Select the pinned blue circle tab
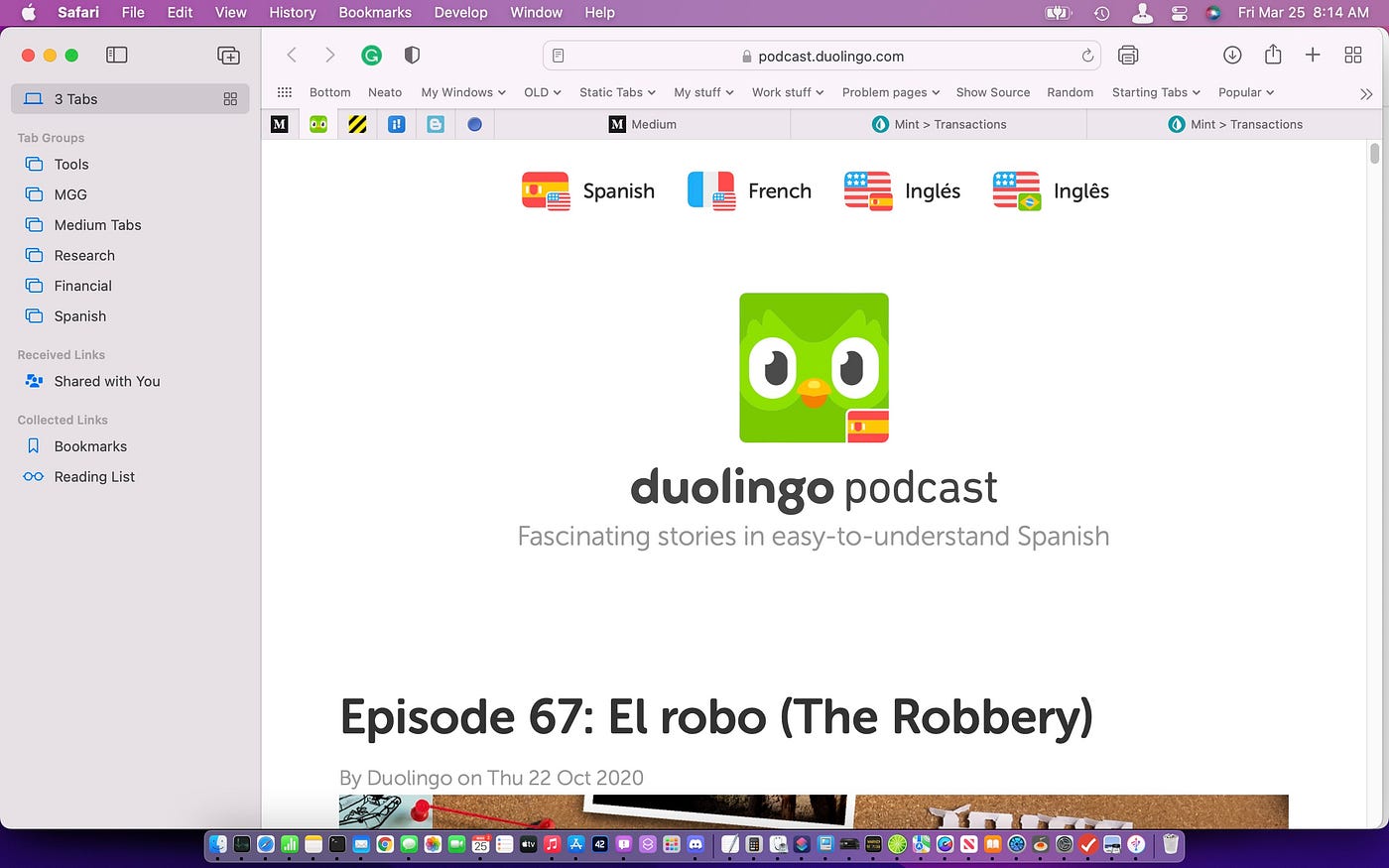1389x868 pixels. point(474,124)
